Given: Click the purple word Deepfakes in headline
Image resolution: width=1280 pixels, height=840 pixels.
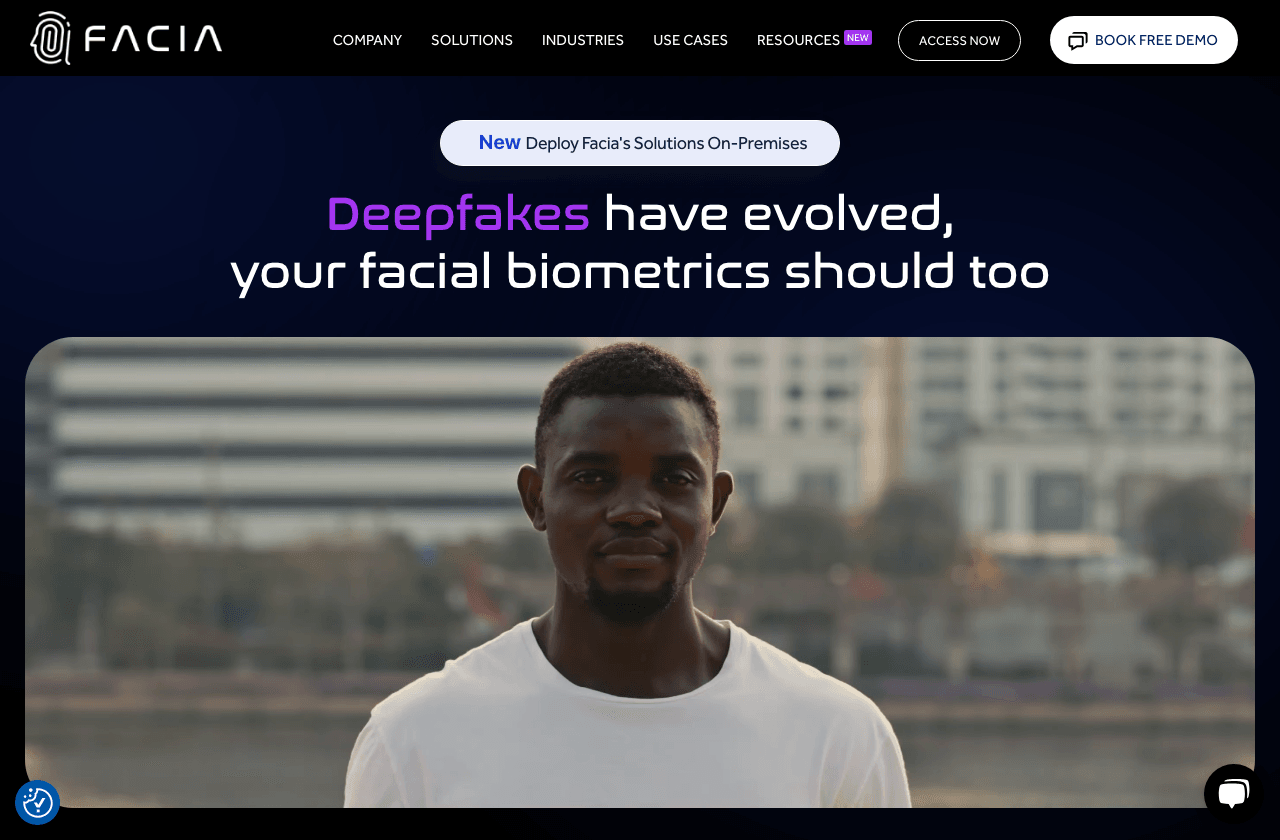Looking at the screenshot, I should point(458,214).
